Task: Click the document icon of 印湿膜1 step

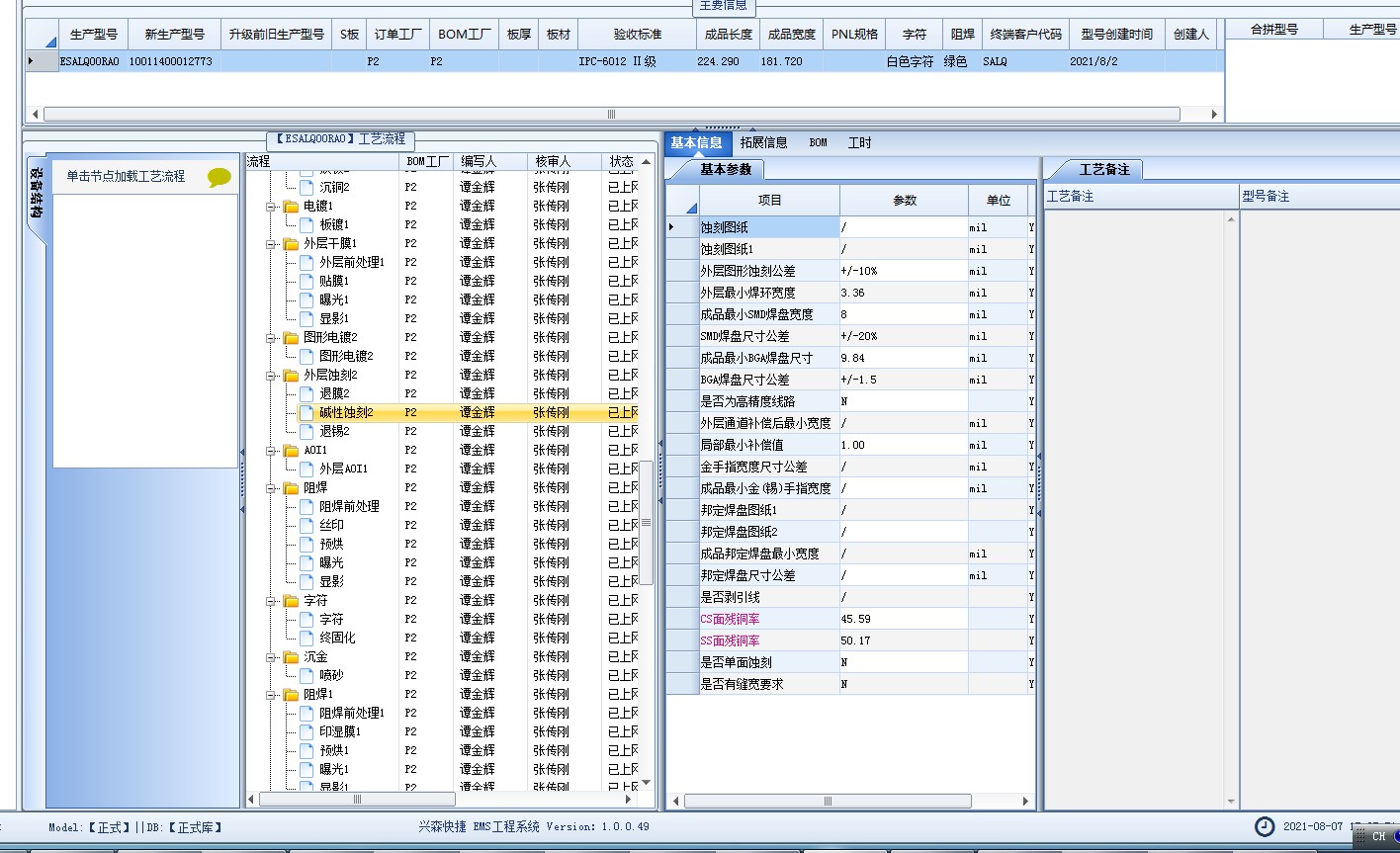Action: (306, 731)
